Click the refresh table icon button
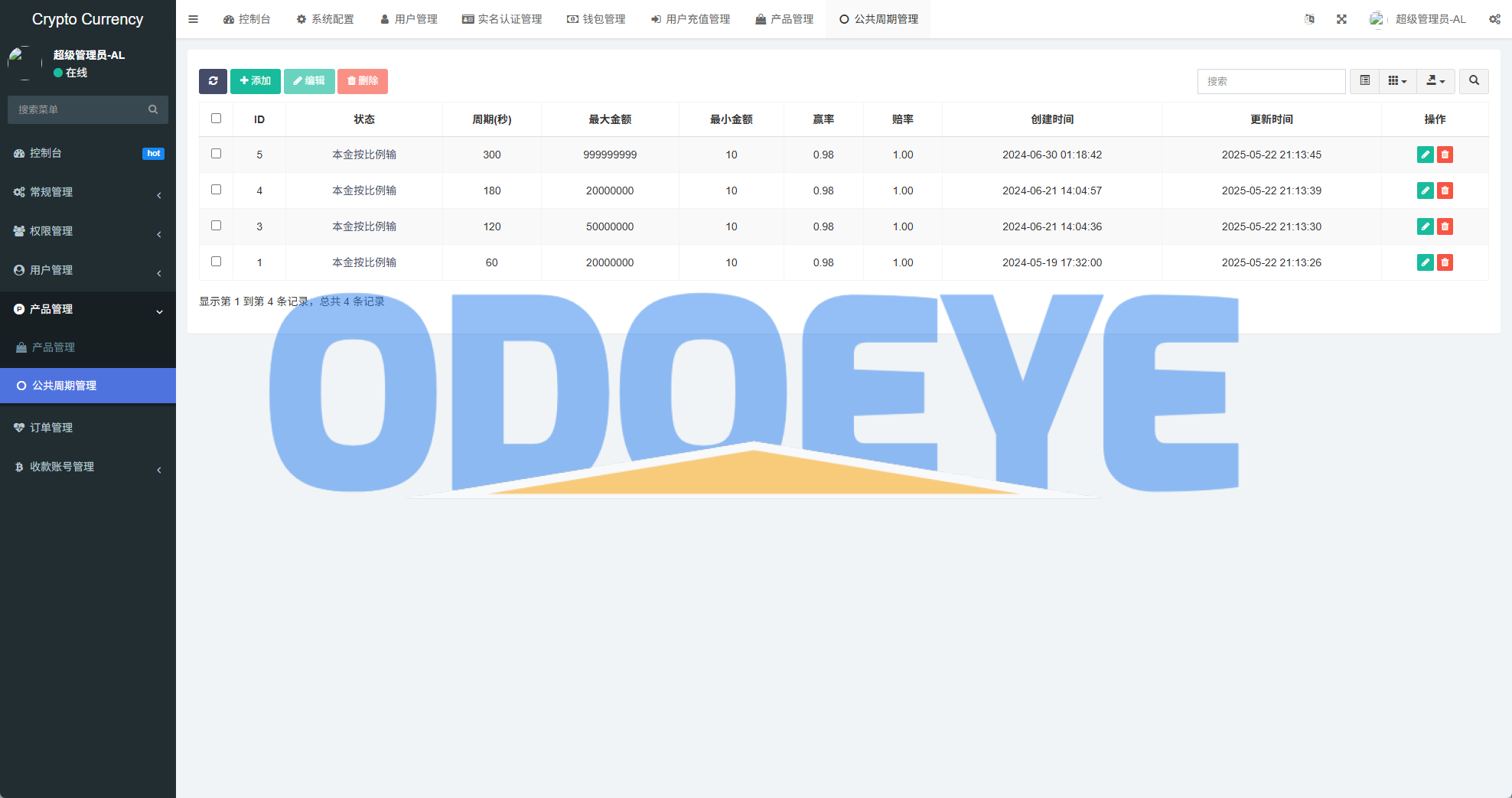 click(x=213, y=81)
